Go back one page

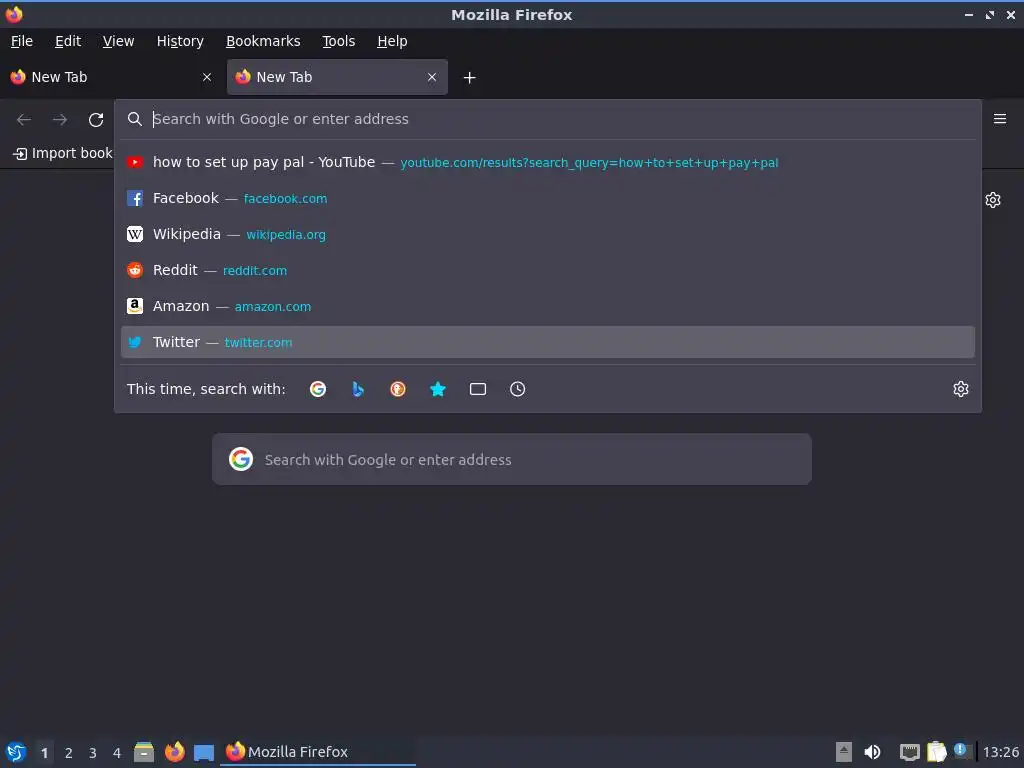click(24, 120)
